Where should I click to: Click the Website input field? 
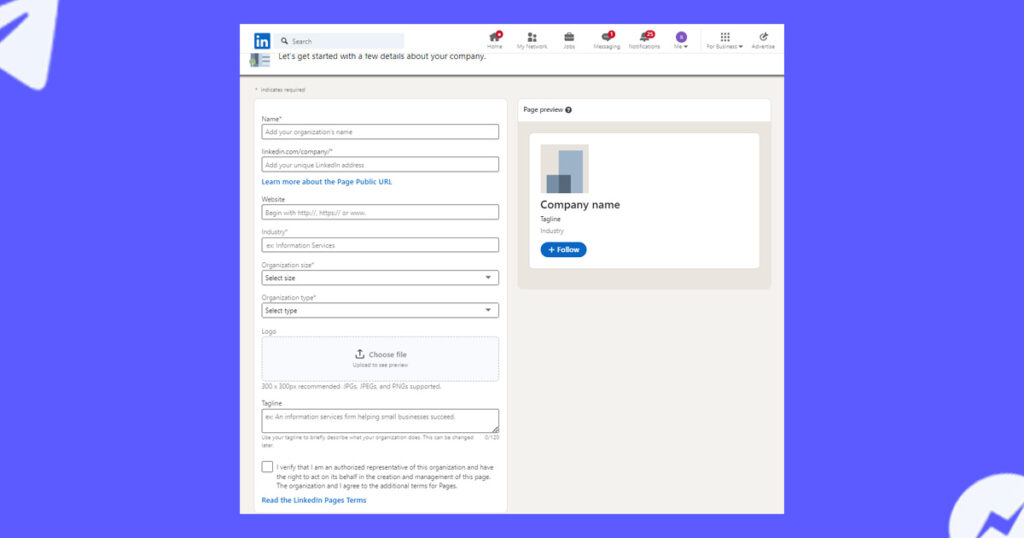click(380, 212)
